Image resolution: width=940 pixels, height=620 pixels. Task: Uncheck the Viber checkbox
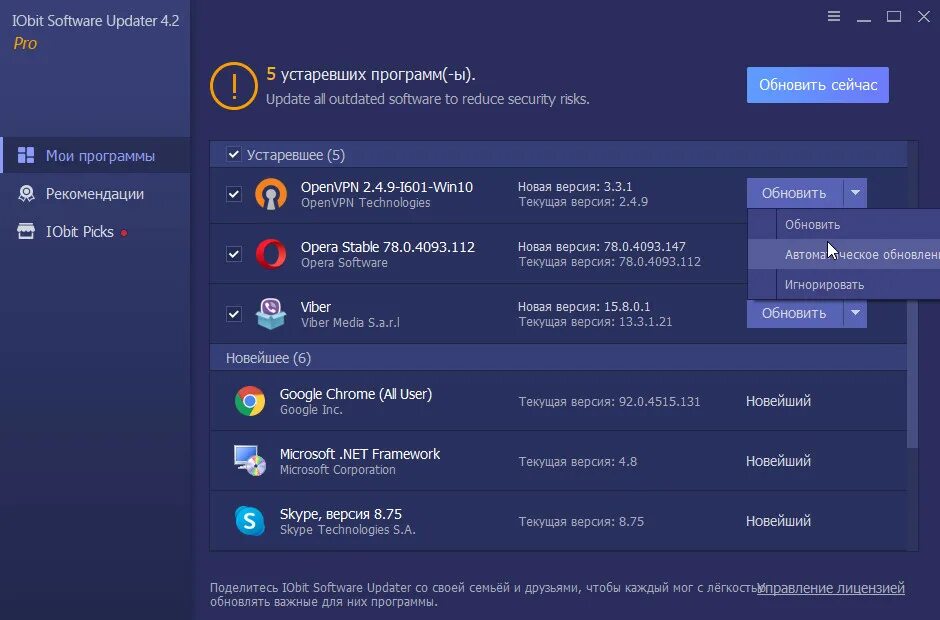[x=234, y=314]
